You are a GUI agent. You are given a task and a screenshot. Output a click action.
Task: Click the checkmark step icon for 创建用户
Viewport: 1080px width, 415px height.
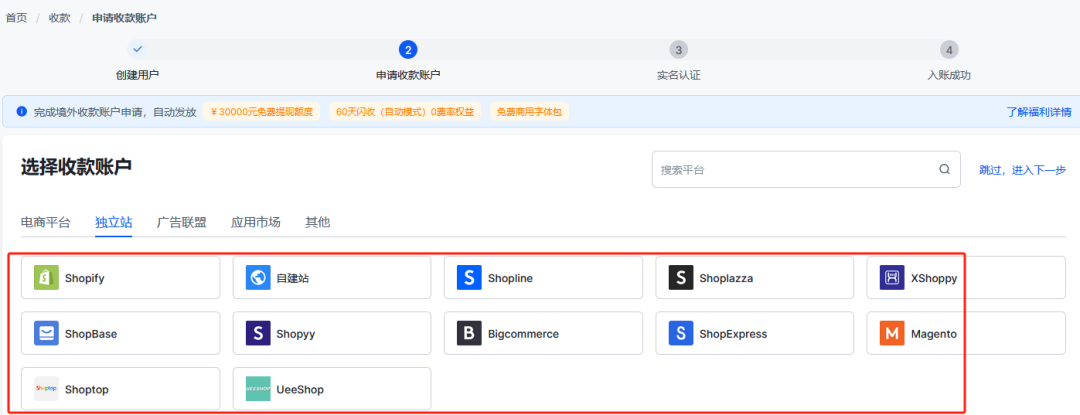tap(138, 50)
